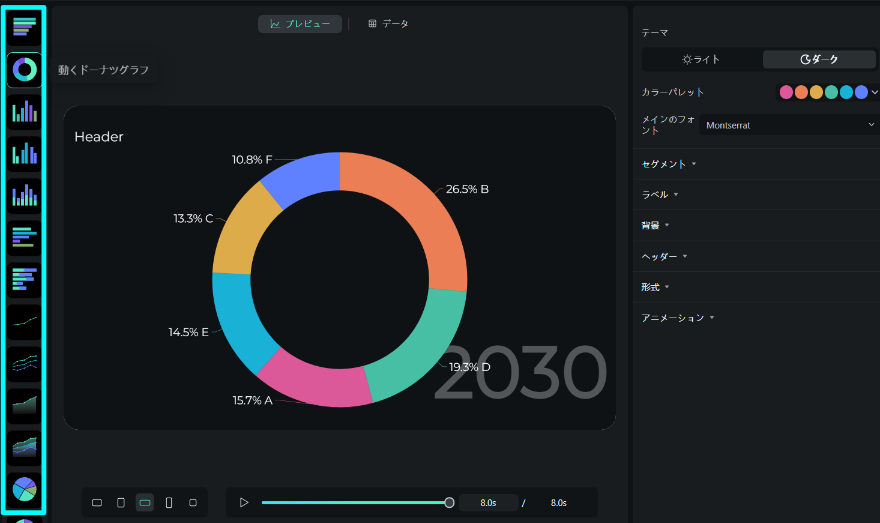Viewport: 880px width, 523px height.
Task: Click the テーマ section label
Action: pos(655,33)
